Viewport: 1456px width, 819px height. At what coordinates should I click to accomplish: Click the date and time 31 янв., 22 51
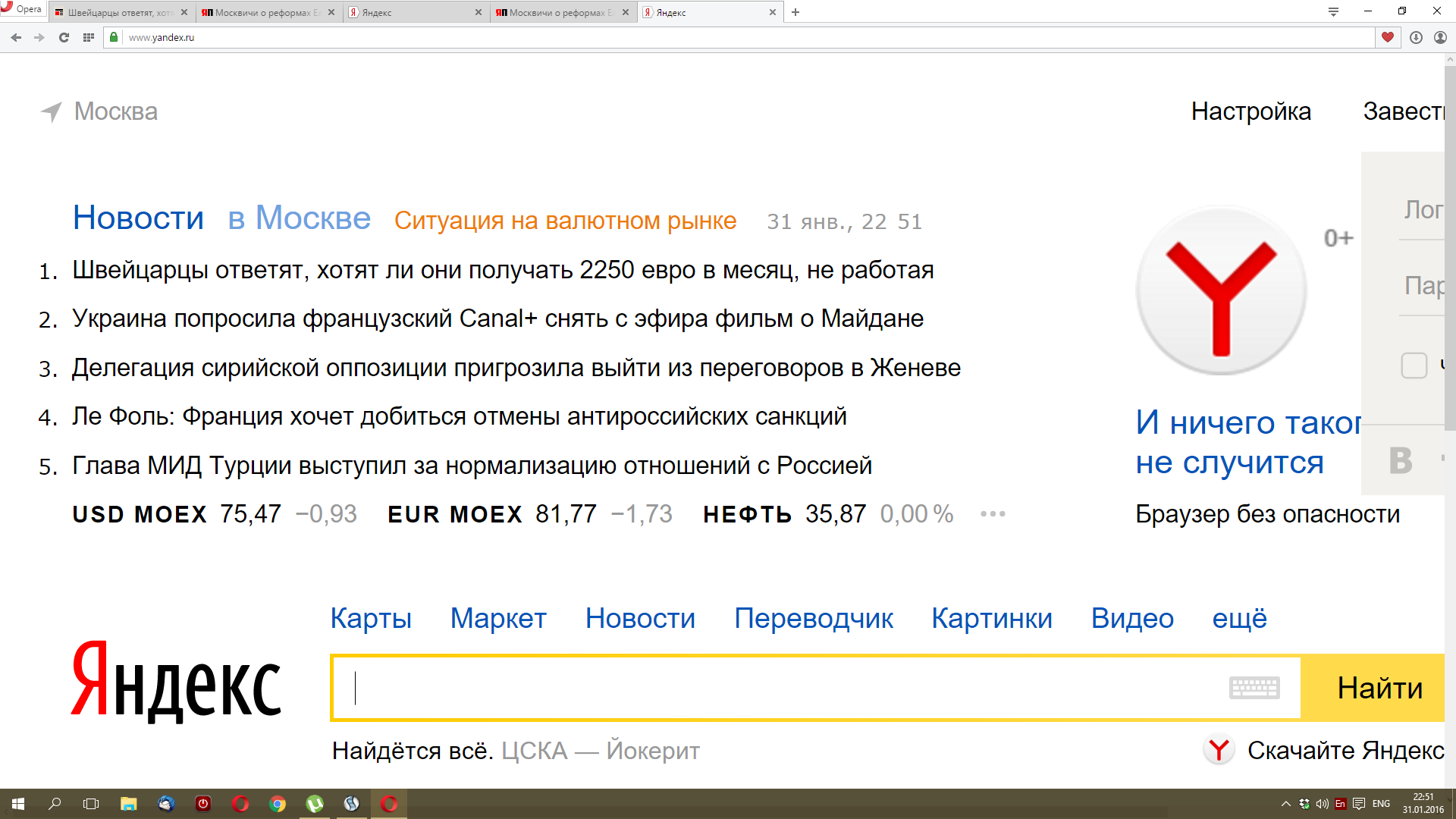[844, 221]
